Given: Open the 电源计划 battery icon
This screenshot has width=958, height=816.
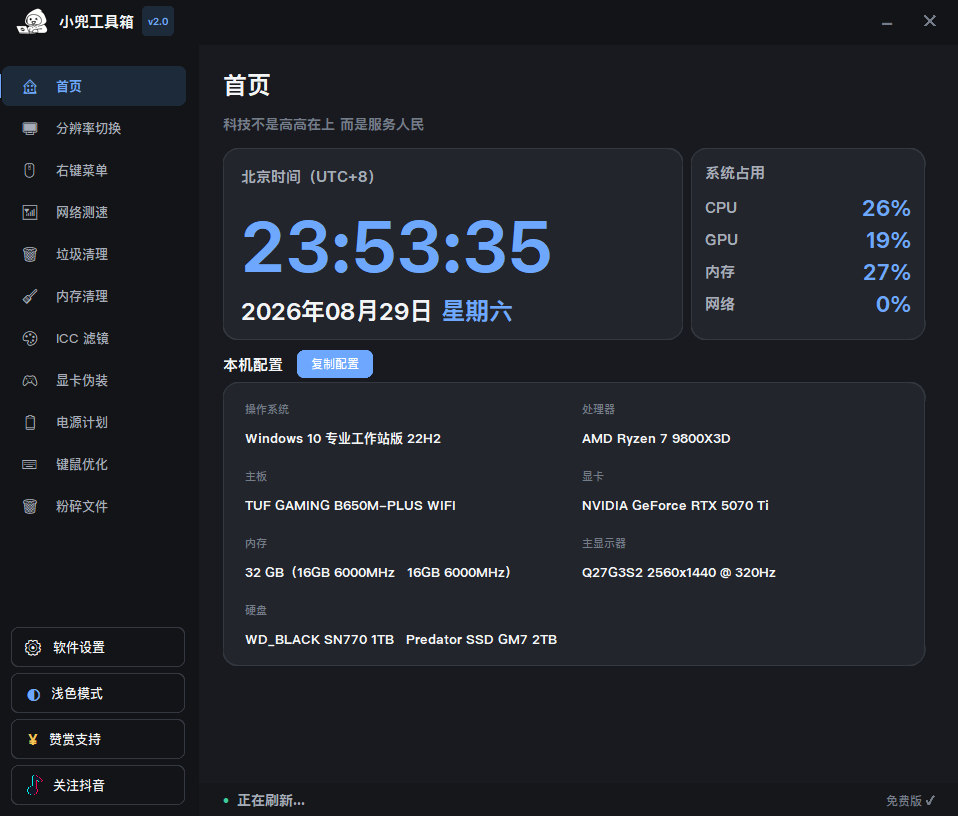Looking at the screenshot, I should point(30,423).
